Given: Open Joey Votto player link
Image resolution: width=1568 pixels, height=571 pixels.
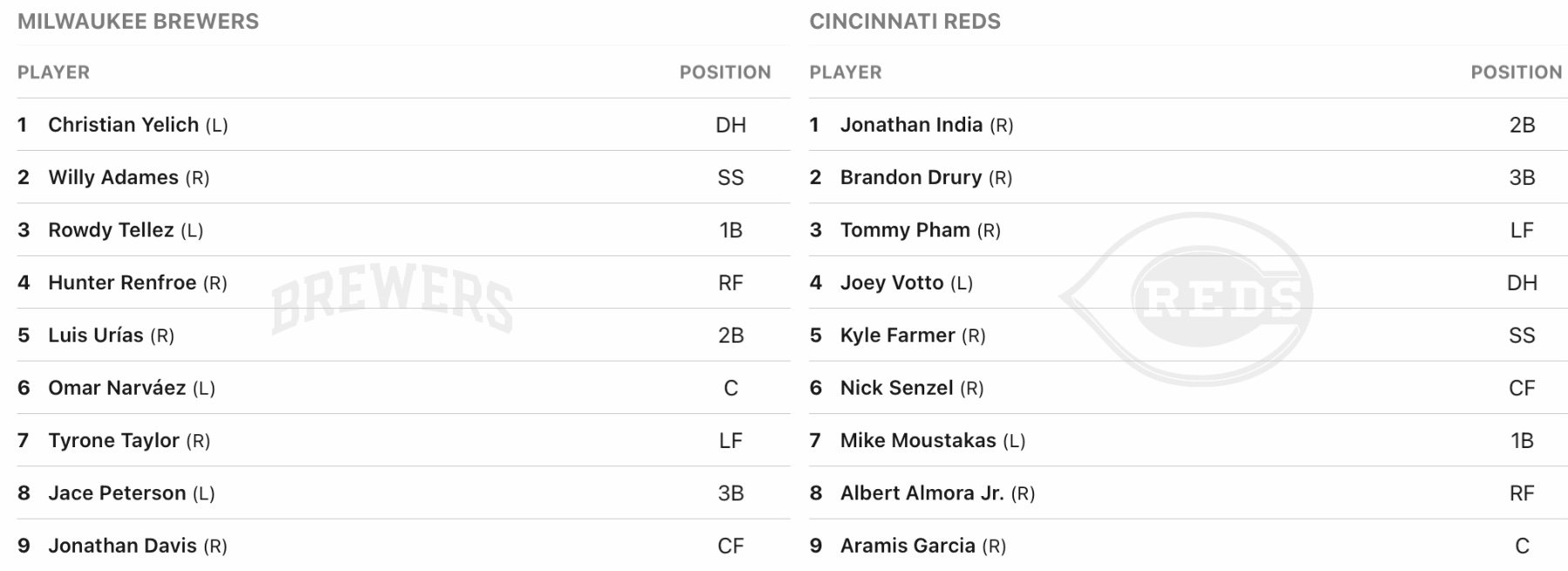Looking at the screenshot, I should 891,282.
